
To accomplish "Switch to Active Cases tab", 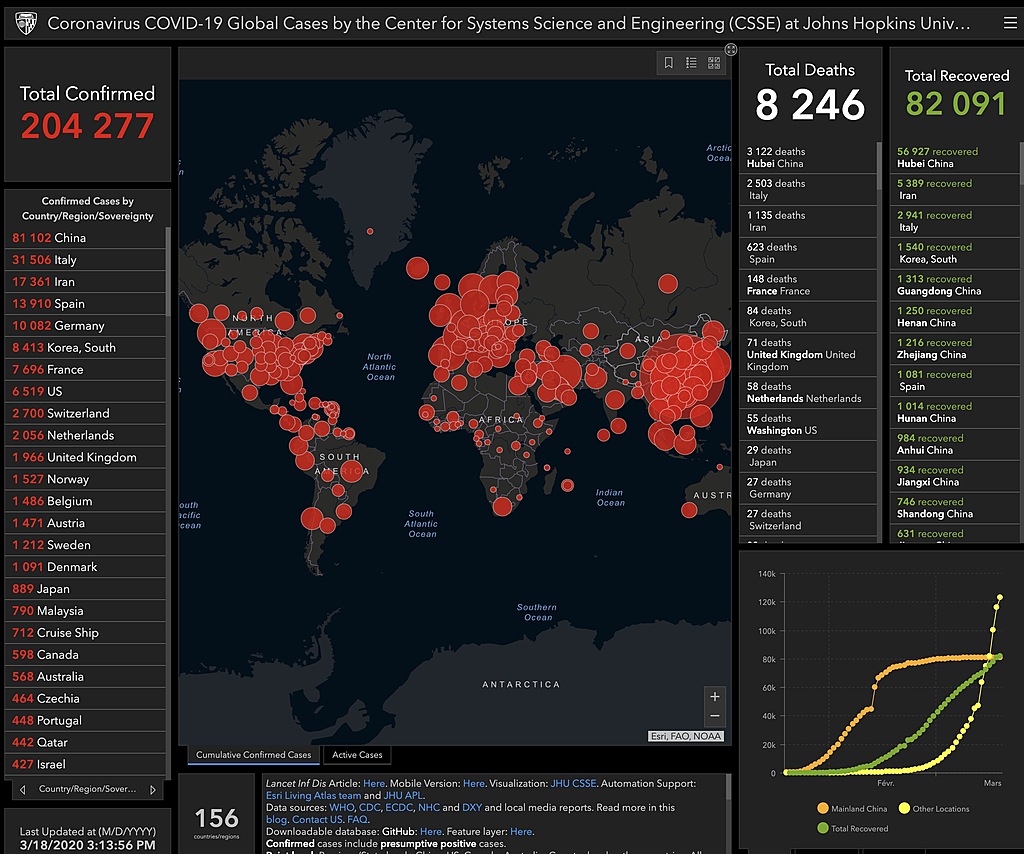I will click(x=357, y=755).
